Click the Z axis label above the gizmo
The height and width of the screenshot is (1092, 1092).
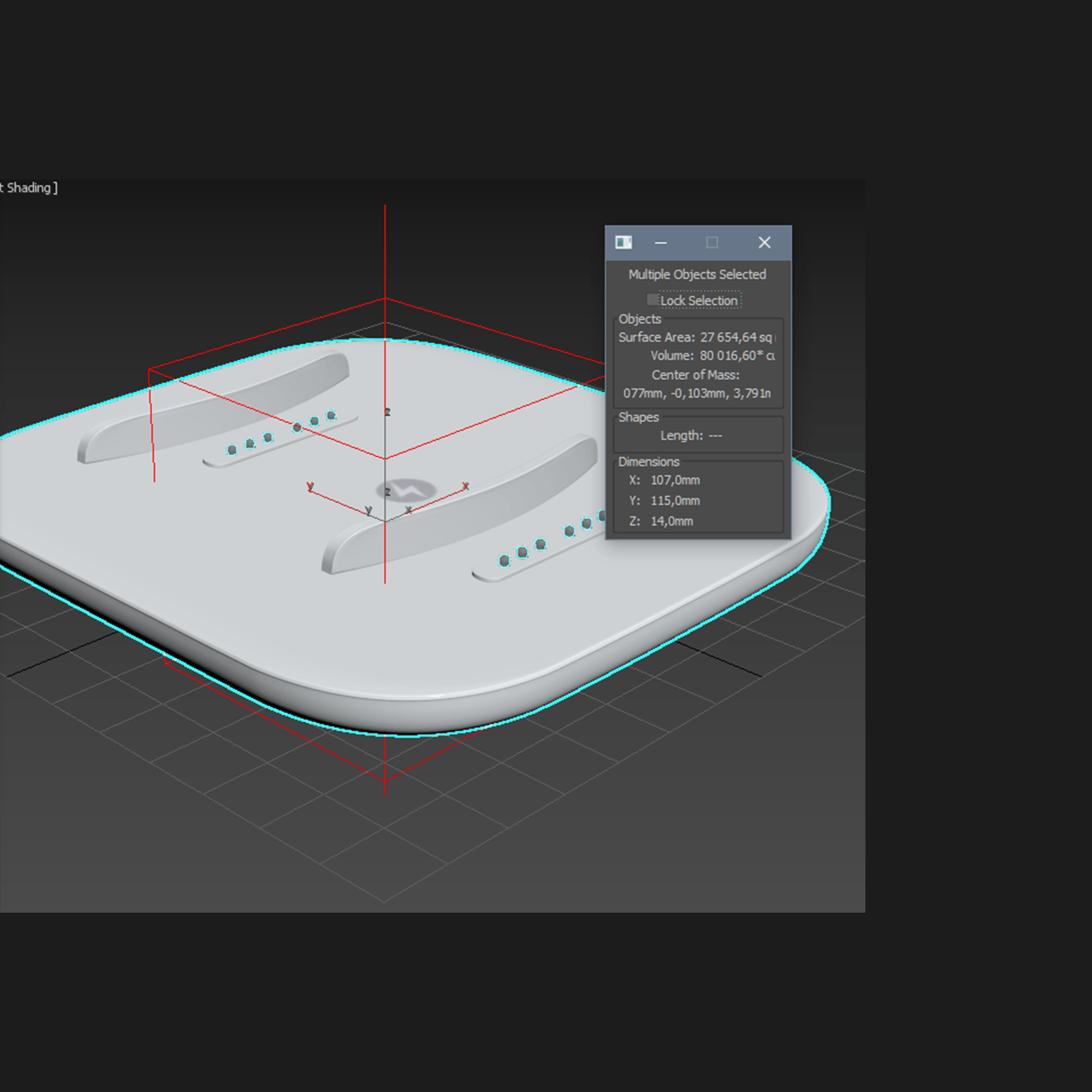tap(387, 412)
